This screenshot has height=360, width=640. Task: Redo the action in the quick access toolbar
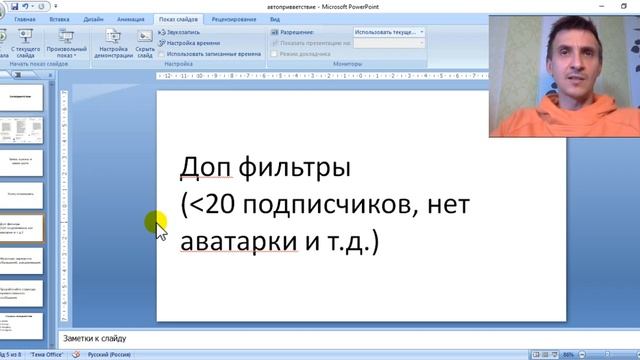41,7
